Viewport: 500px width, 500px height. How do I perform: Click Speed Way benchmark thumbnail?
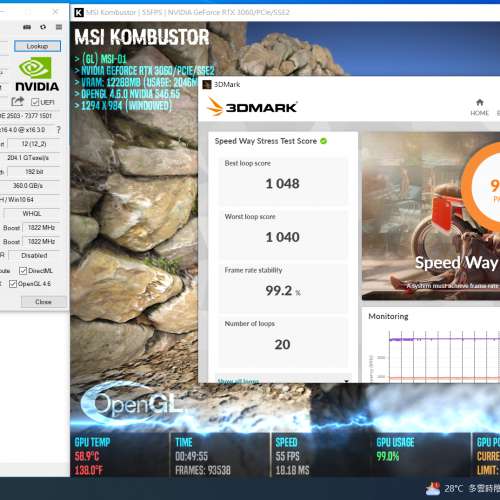tap(431, 216)
